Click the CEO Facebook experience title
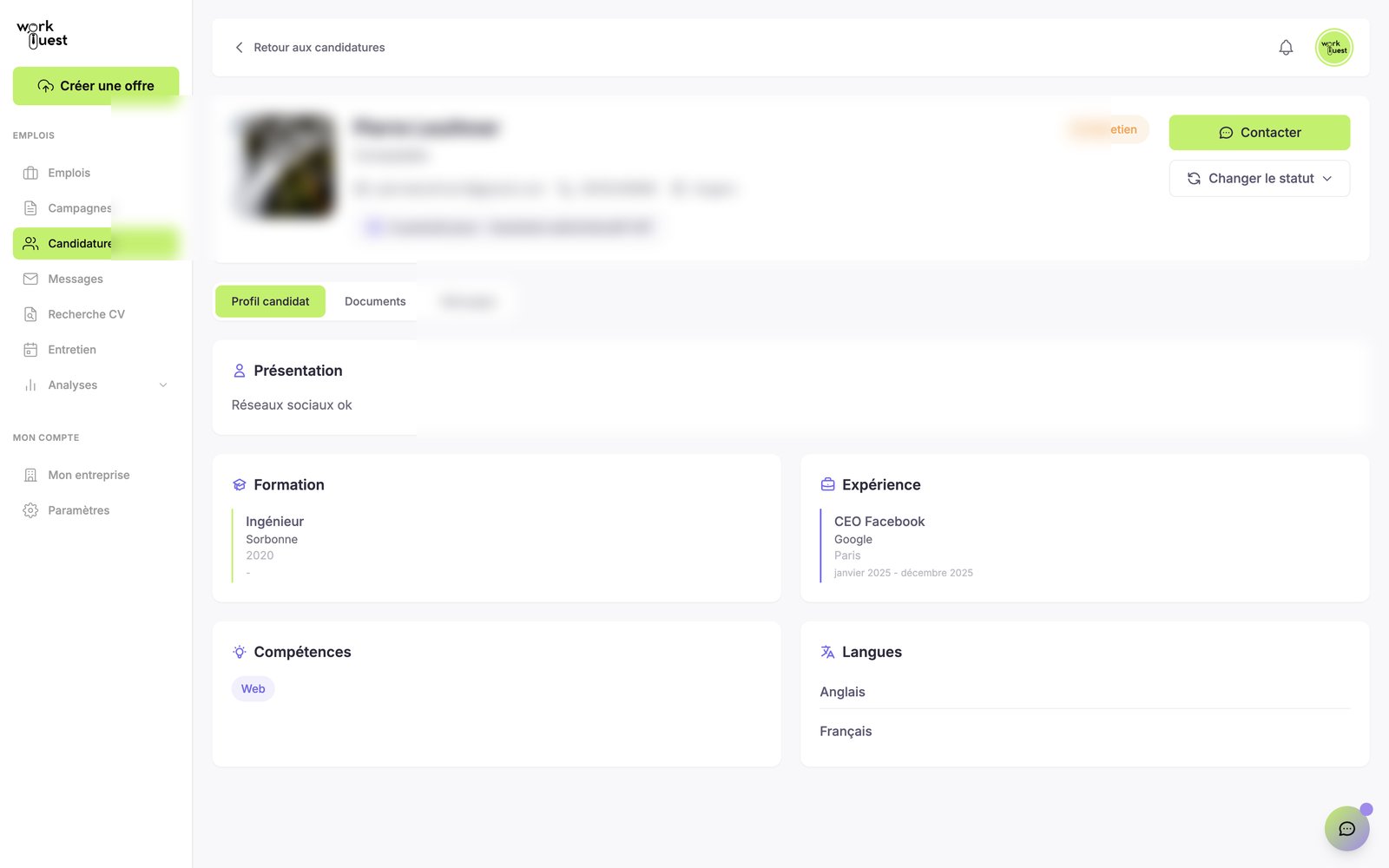The width and height of the screenshot is (1389, 868). 879,522
